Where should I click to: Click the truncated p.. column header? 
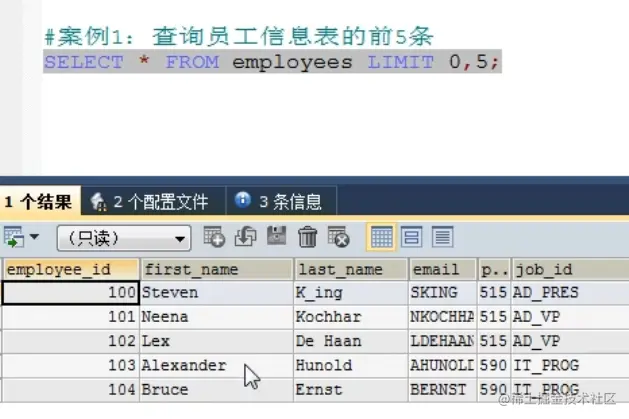[494, 269]
